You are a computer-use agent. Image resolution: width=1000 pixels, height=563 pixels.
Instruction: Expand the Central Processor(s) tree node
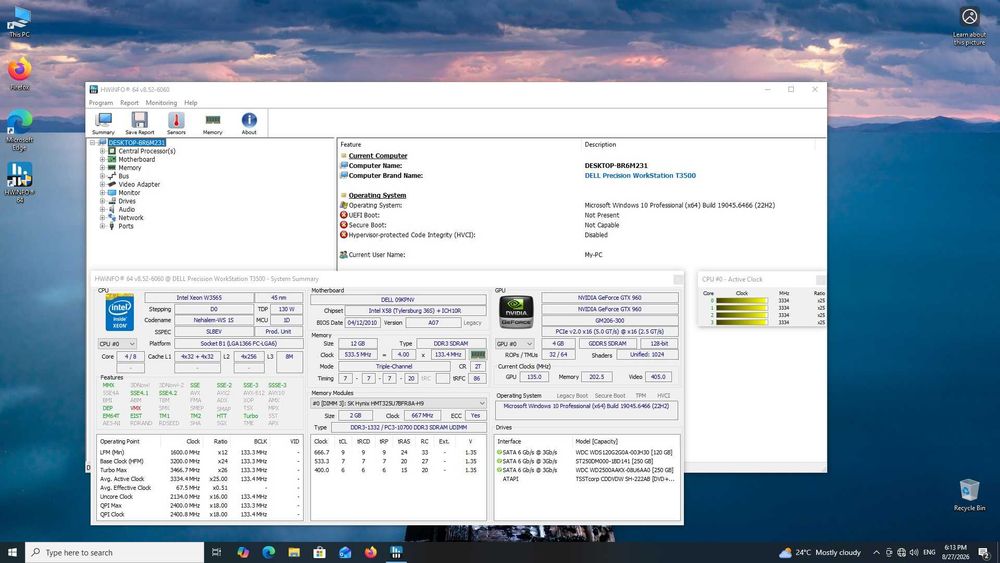pos(102,151)
